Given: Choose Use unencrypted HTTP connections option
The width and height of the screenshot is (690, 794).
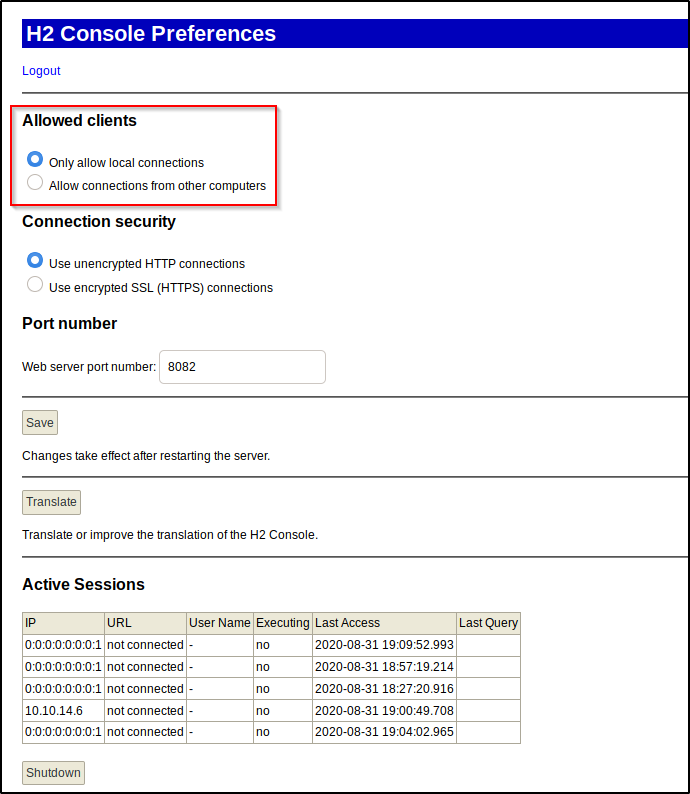Looking at the screenshot, I should pyautogui.click(x=35, y=260).
